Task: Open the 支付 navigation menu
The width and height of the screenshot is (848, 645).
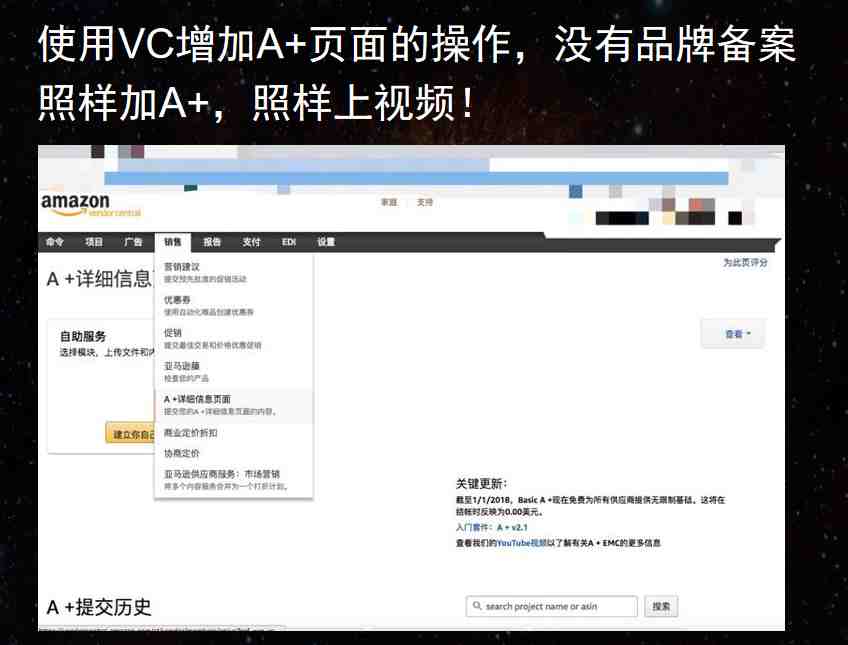Action: click(x=251, y=242)
